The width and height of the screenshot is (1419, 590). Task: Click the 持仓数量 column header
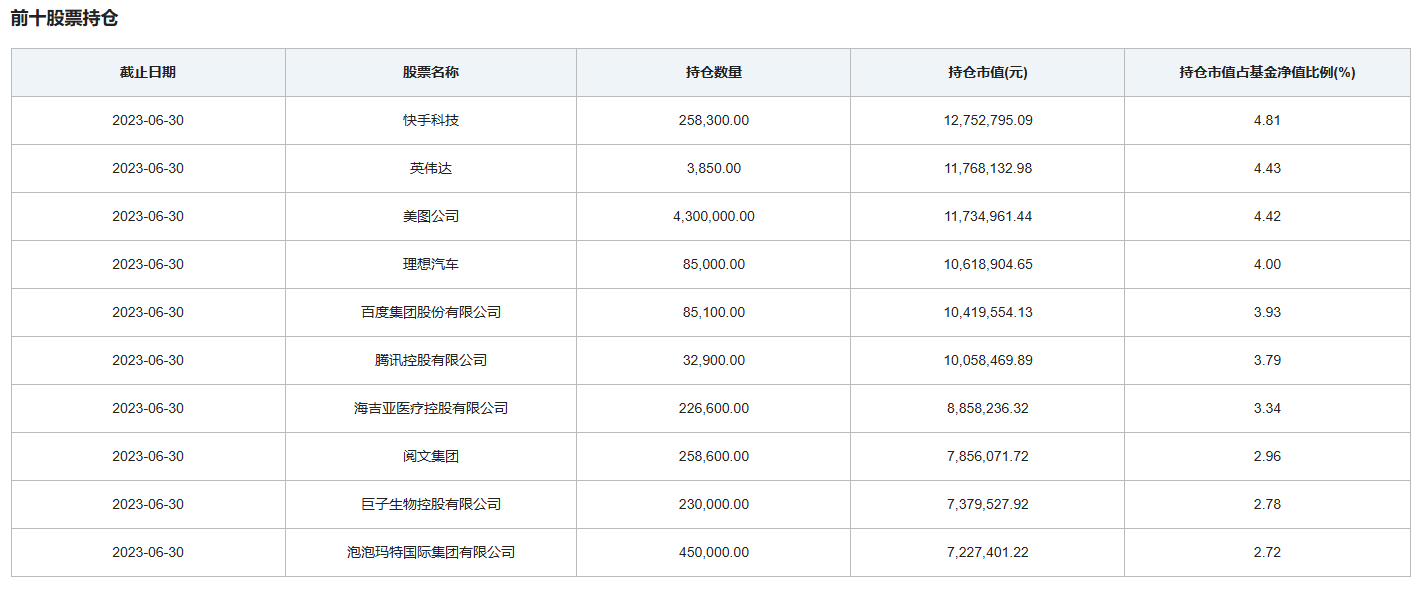[x=714, y=73]
